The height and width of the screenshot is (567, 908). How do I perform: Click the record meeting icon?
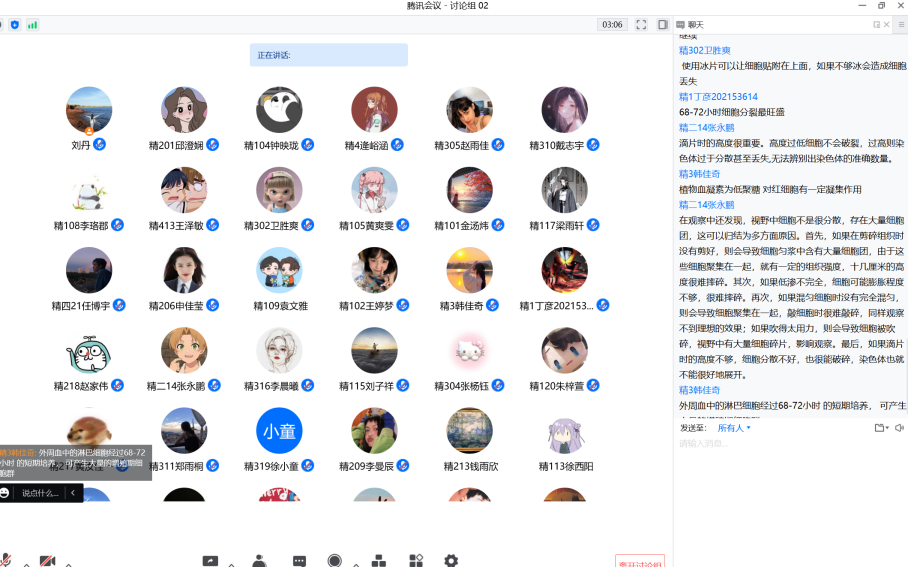pyautogui.click(x=335, y=561)
